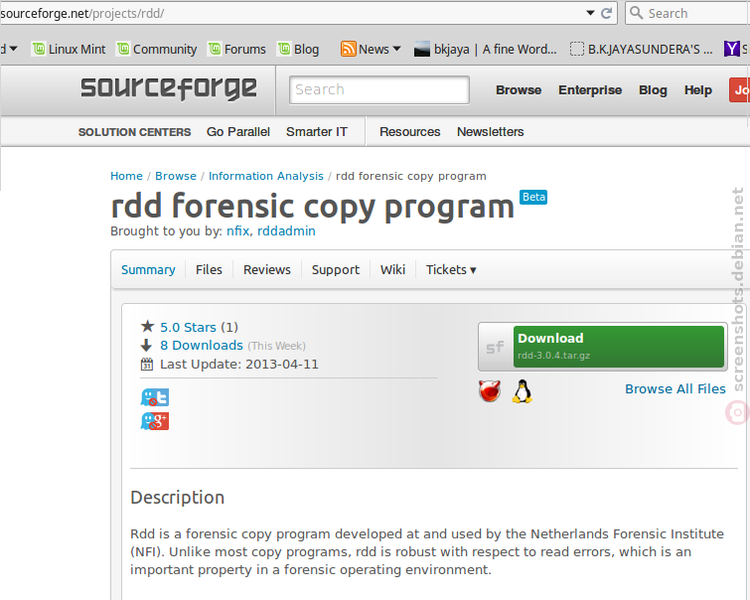
Task: Click the Yahoo bookmark icon
Action: [x=731, y=49]
